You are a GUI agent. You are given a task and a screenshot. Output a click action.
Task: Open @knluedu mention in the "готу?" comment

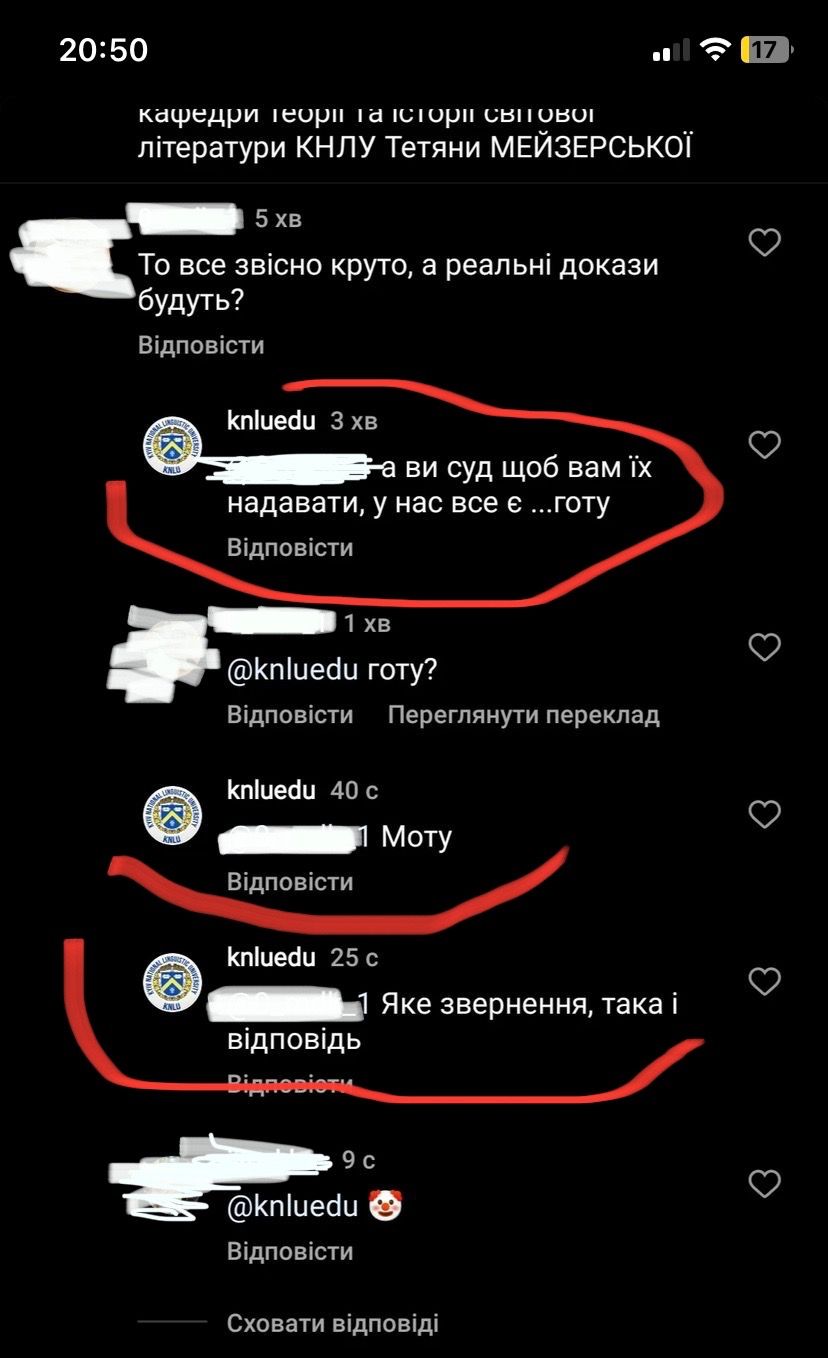(292, 670)
